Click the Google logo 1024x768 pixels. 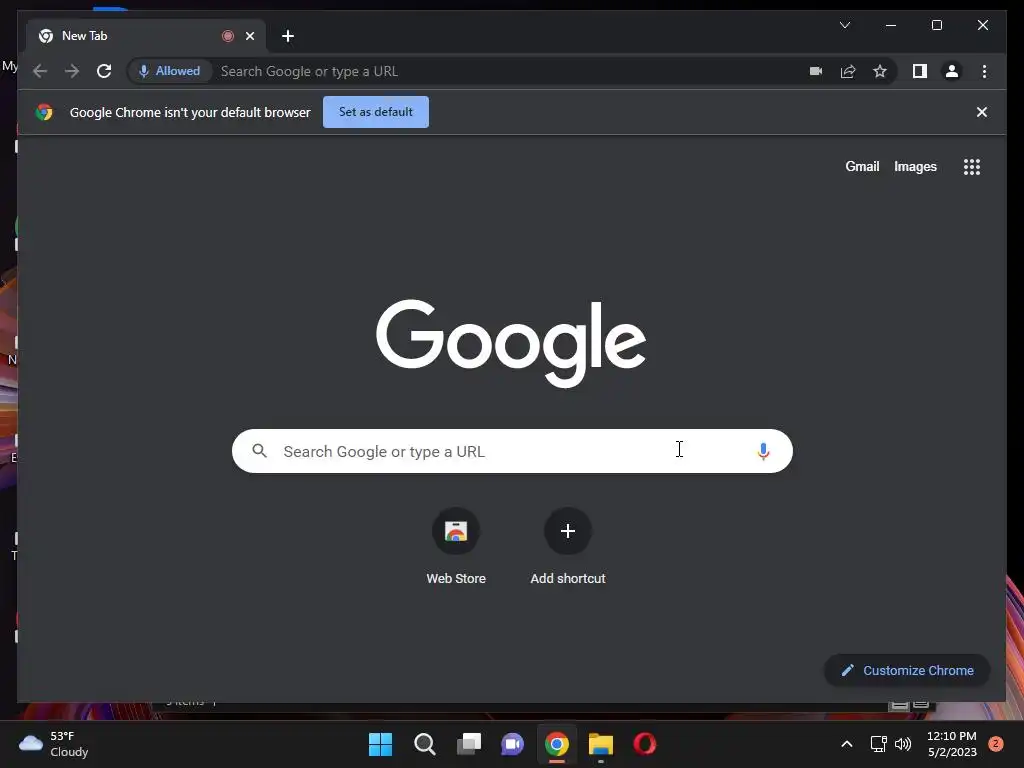click(x=511, y=343)
